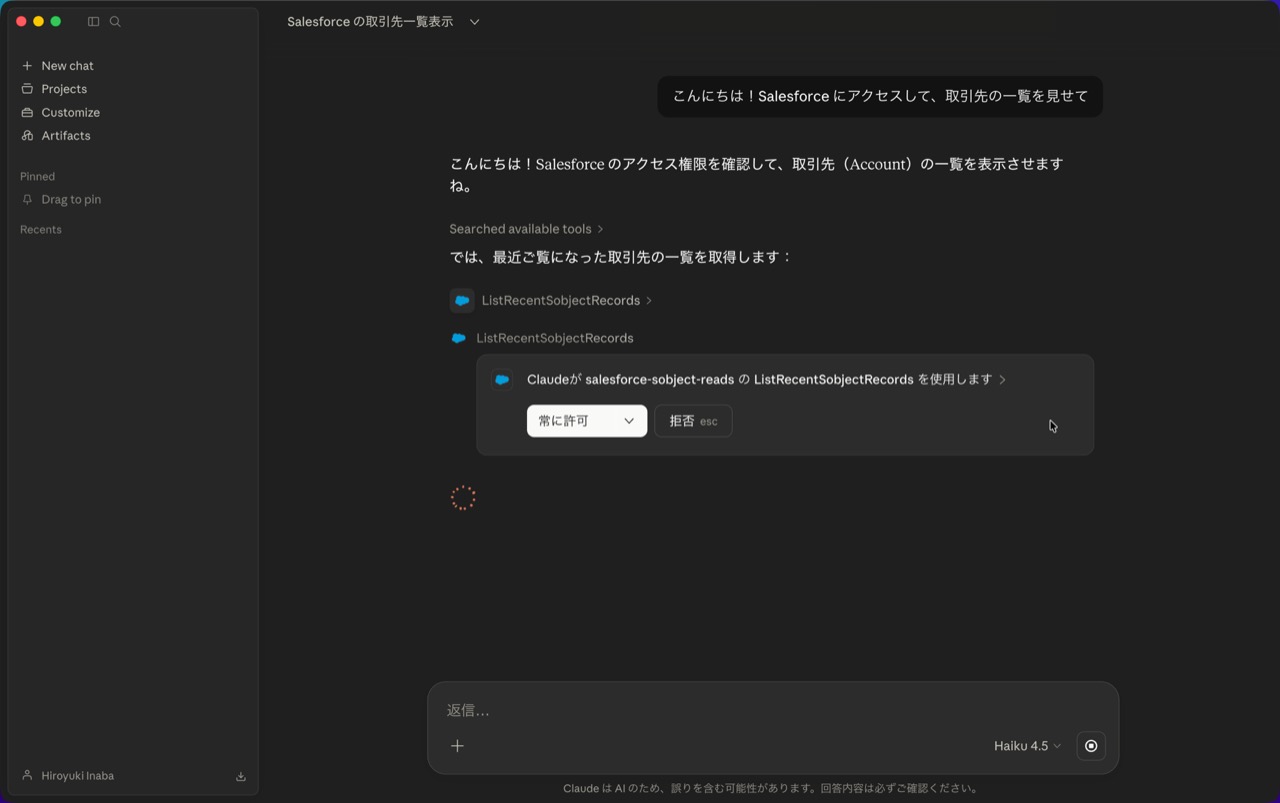Click the search magnifier icon
This screenshot has width=1280, height=803.
click(x=115, y=21)
